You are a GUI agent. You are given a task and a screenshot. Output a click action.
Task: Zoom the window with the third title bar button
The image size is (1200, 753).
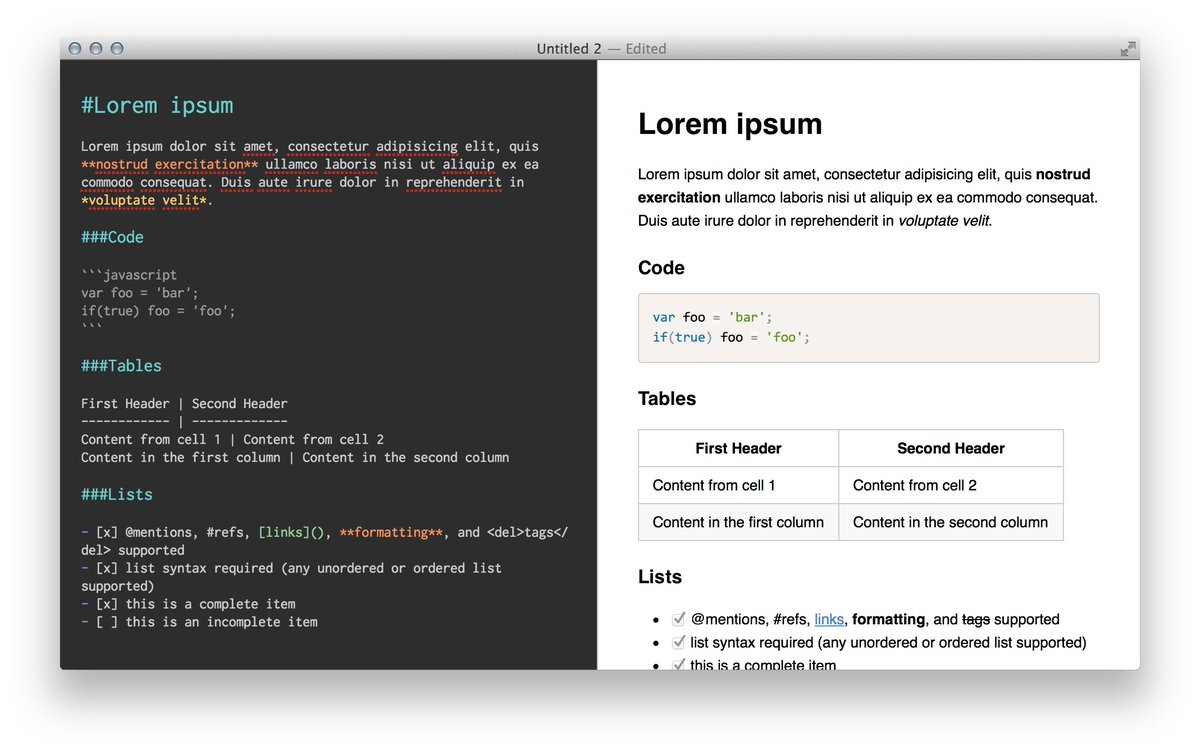tap(117, 48)
